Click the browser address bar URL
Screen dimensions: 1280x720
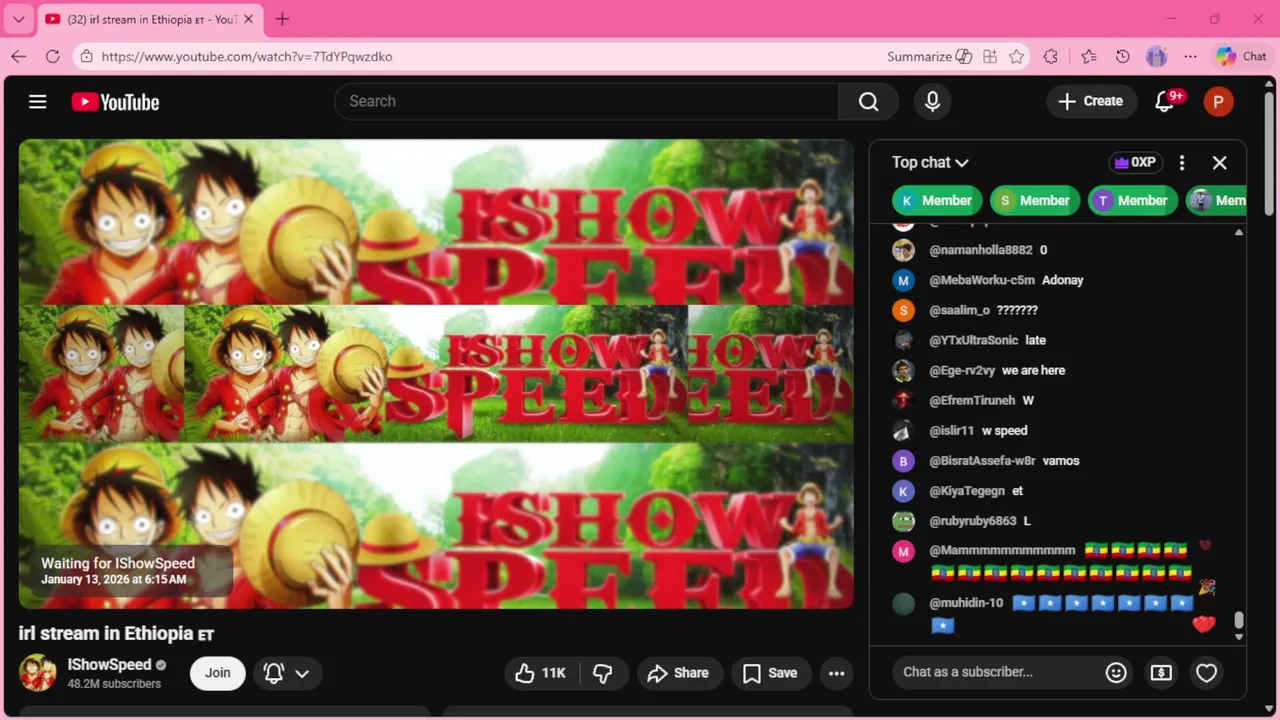click(247, 57)
